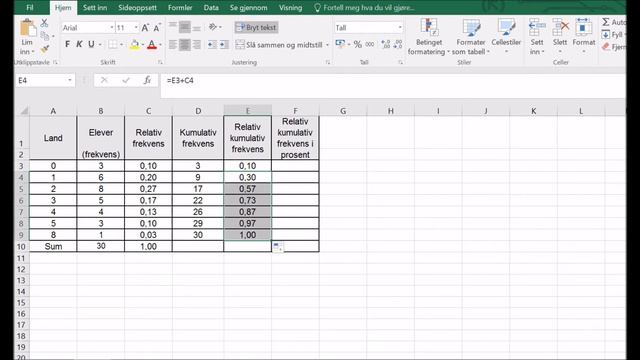Viewport: 640px width, 360px height.
Task: Click Slå sammen og midtstill button
Action: 280,45
